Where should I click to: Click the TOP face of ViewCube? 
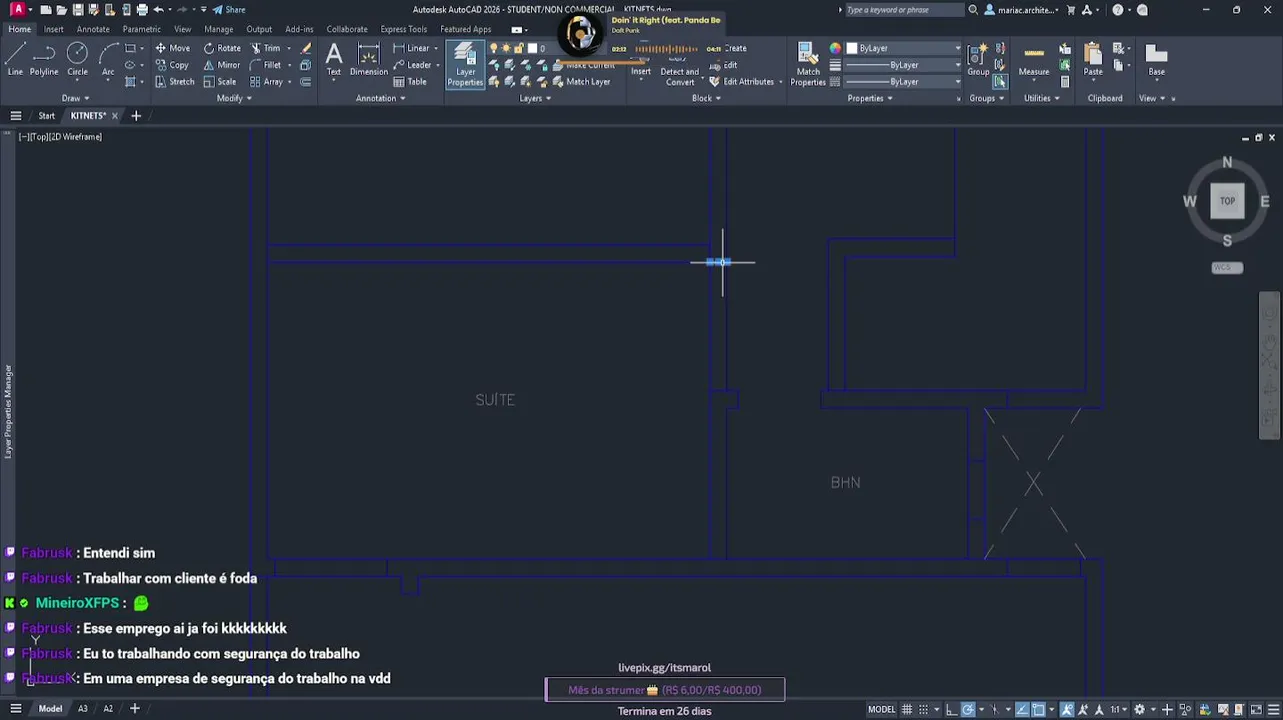1227,201
